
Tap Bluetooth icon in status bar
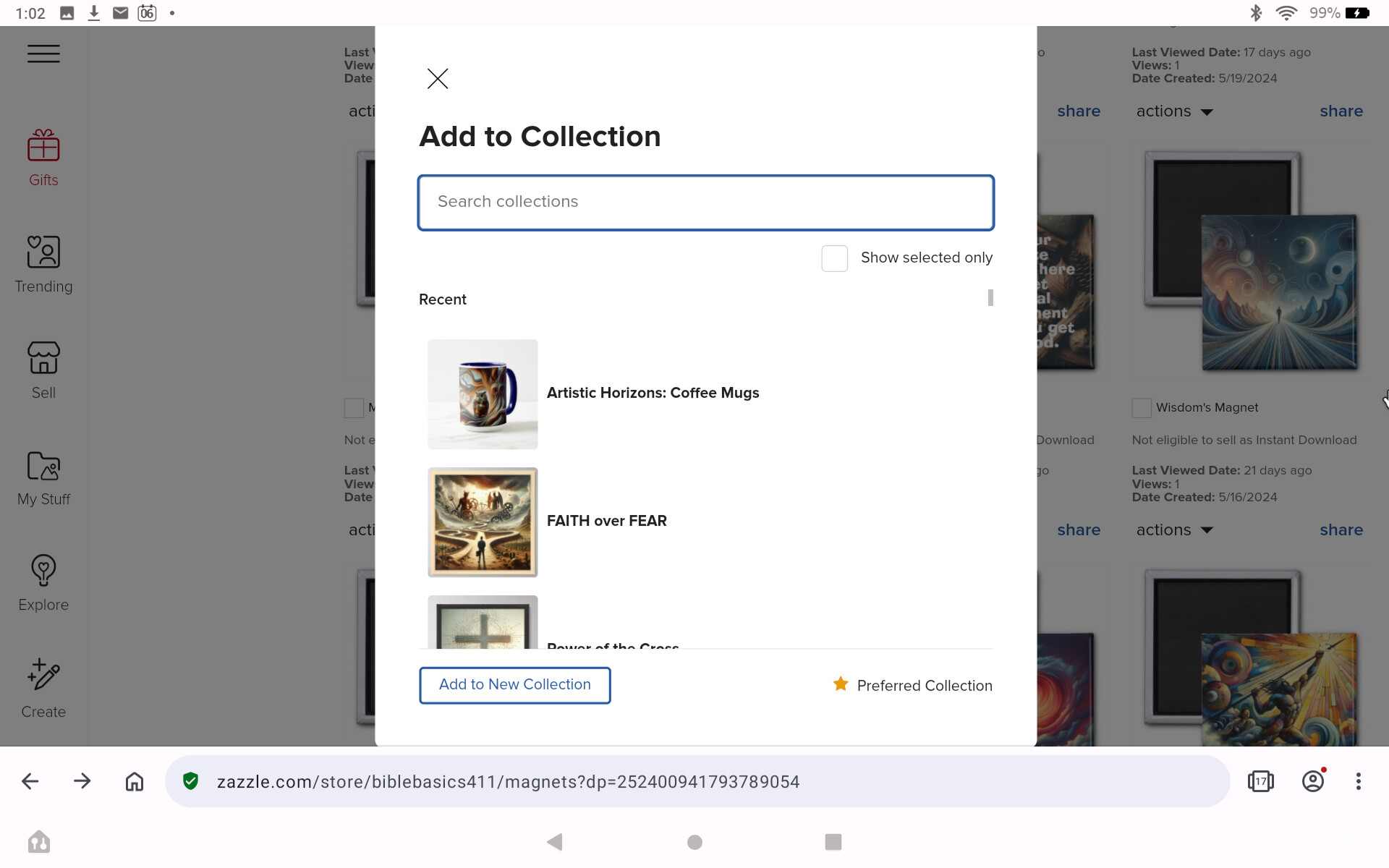pos(1256,13)
